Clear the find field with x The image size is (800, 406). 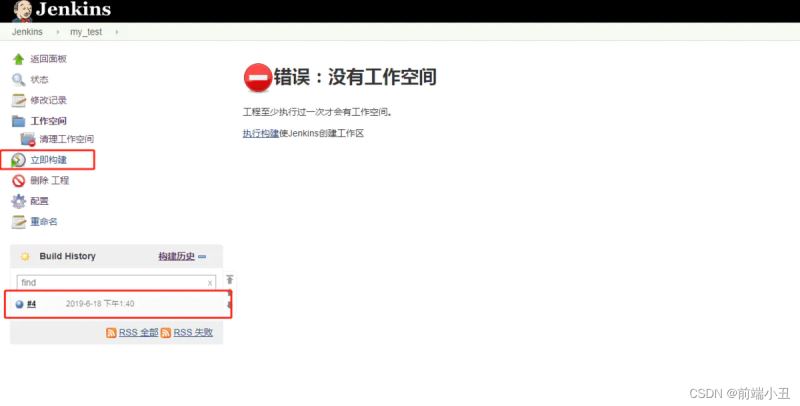[x=210, y=283]
